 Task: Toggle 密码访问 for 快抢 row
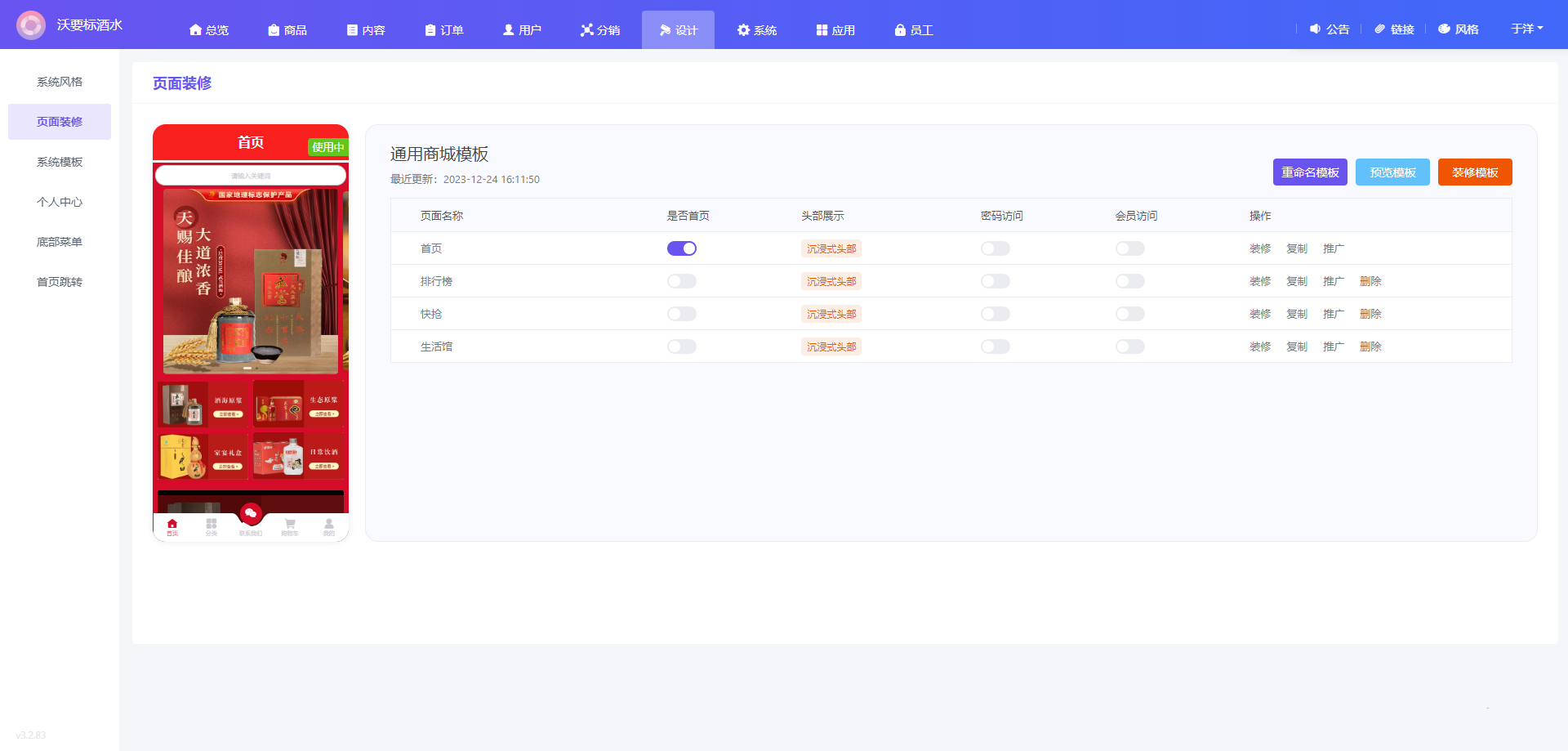996,314
